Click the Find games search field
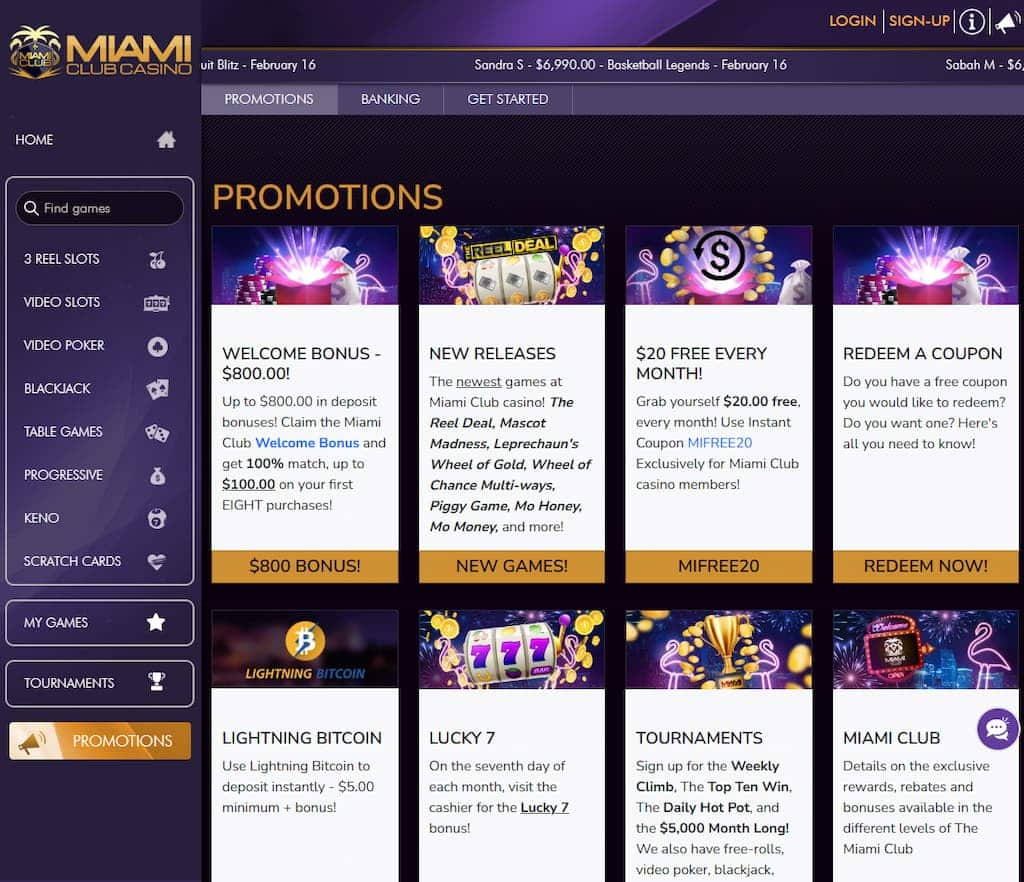The image size is (1024, 882). point(100,208)
